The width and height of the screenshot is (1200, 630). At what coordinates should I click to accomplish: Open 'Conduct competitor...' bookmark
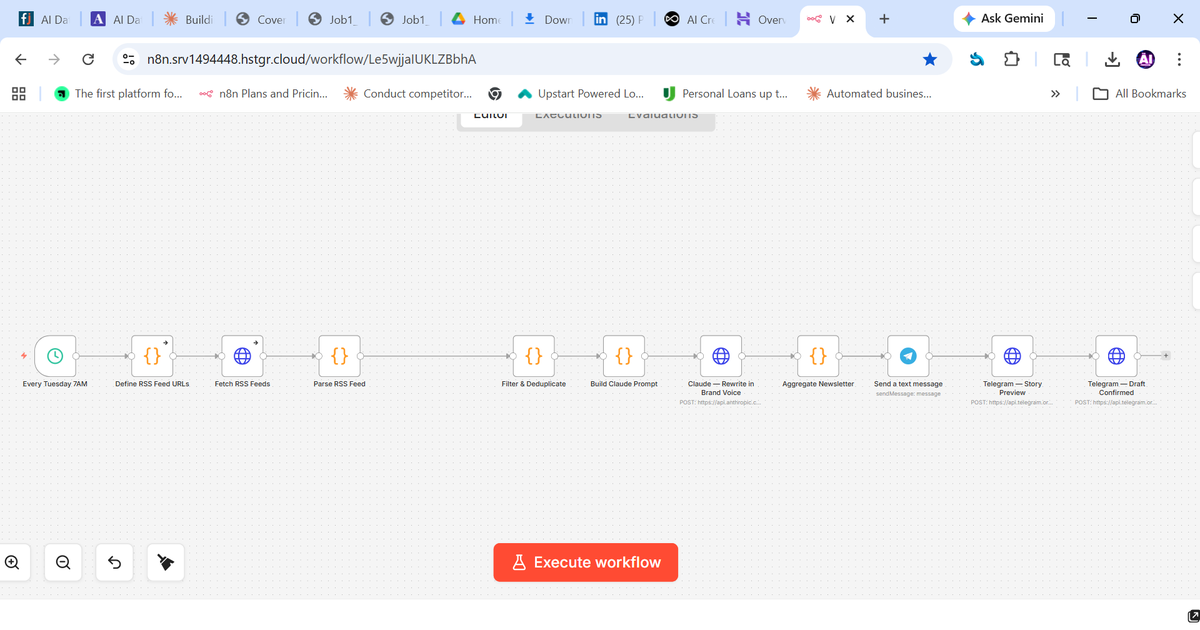(x=408, y=94)
